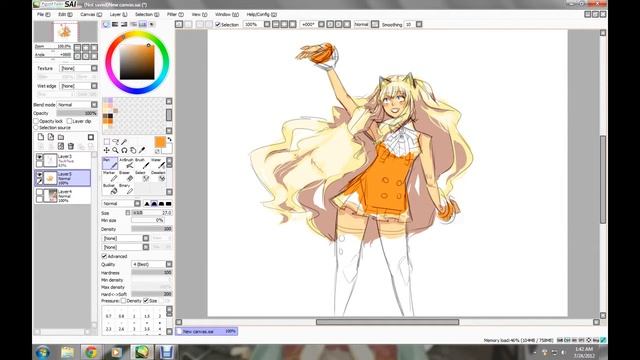Adjust the brush Density slider
Image resolution: width=640 pixels, height=360 pixels.
tap(151, 229)
